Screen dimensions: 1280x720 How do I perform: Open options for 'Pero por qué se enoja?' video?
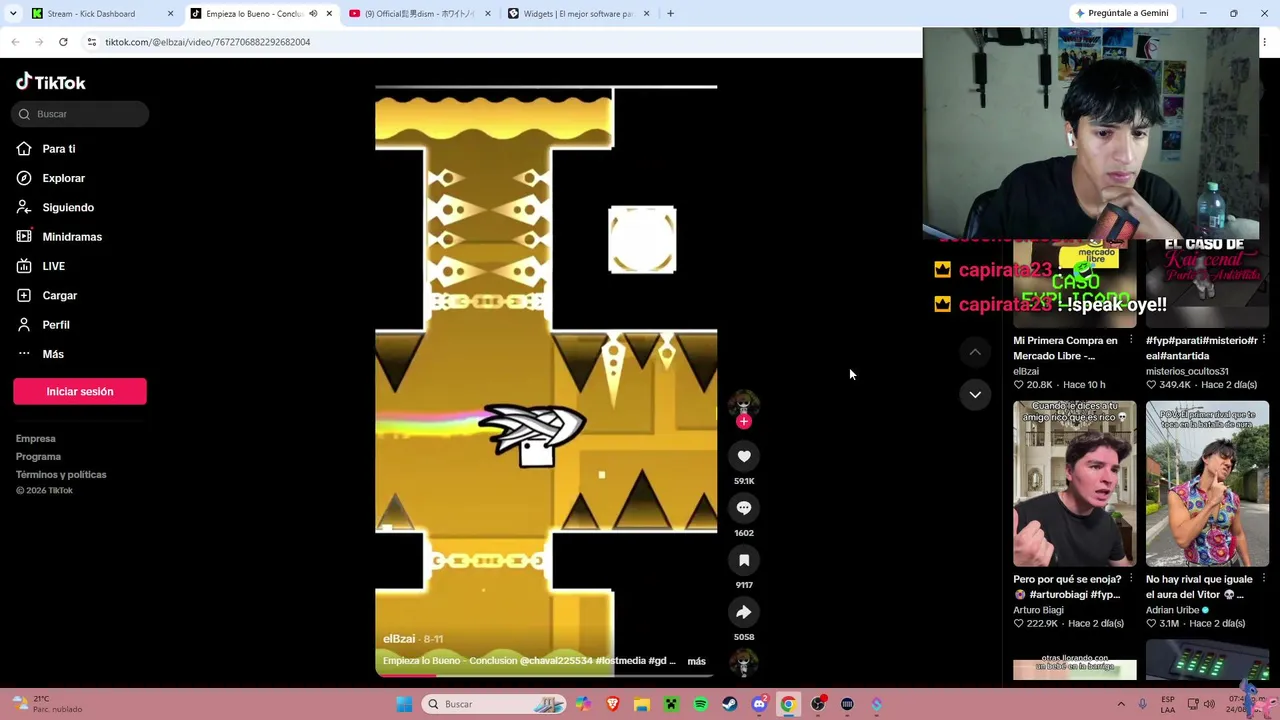pos(1131,579)
